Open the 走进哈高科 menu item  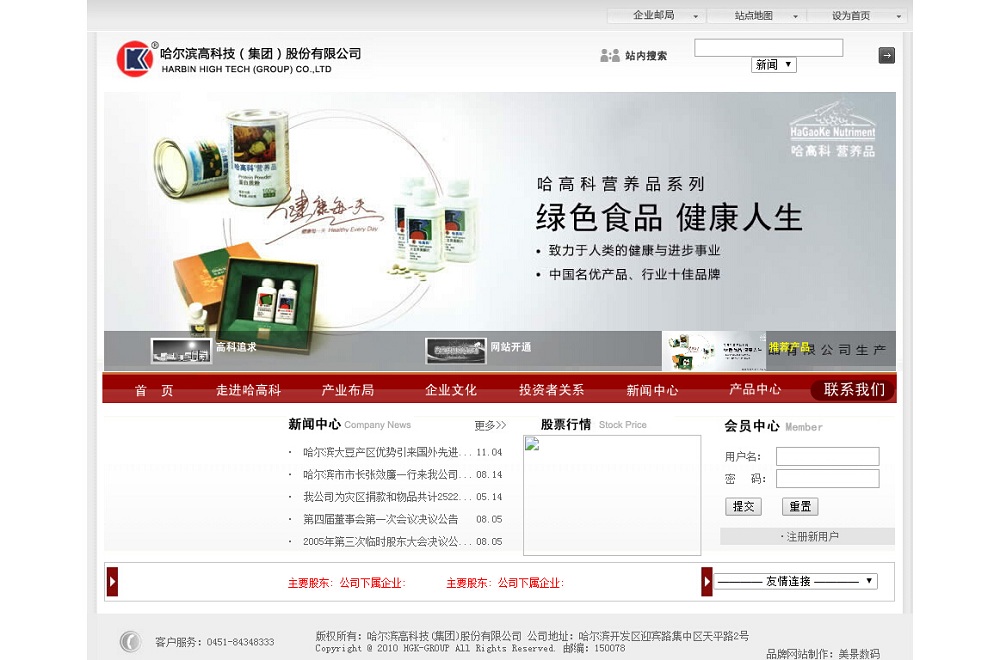pos(248,390)
